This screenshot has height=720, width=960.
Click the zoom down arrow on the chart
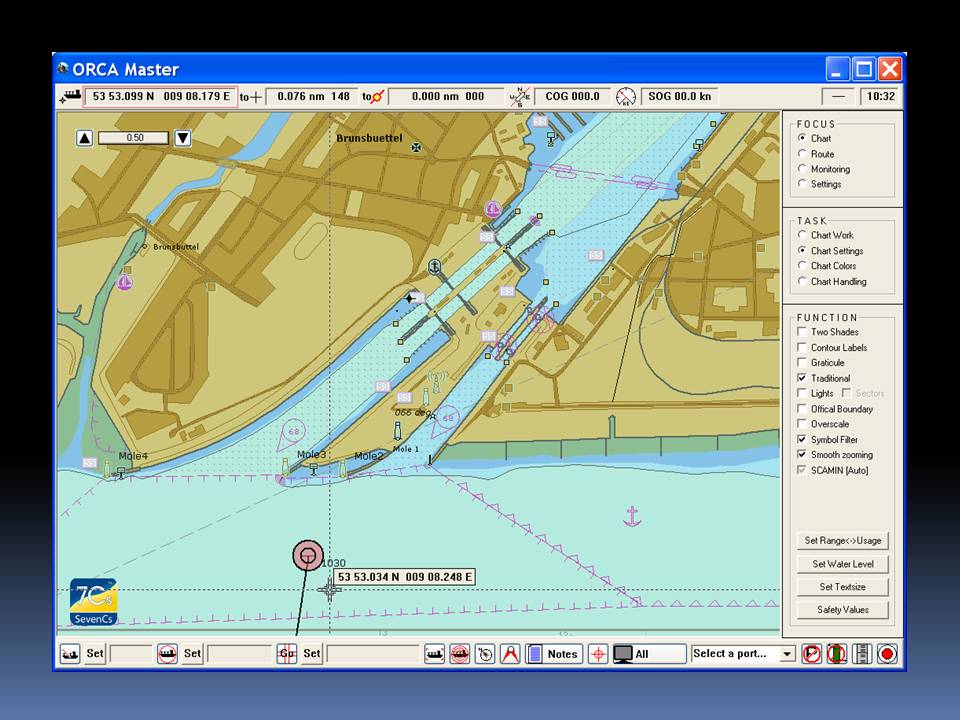click(x=182, y=138)
